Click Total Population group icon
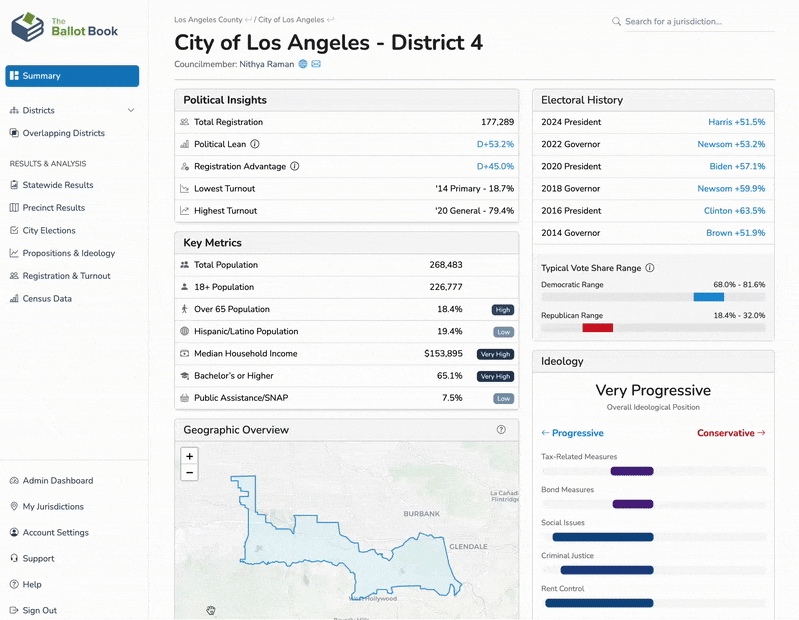Screen dimensions: 799x620 tap(184, 265)
